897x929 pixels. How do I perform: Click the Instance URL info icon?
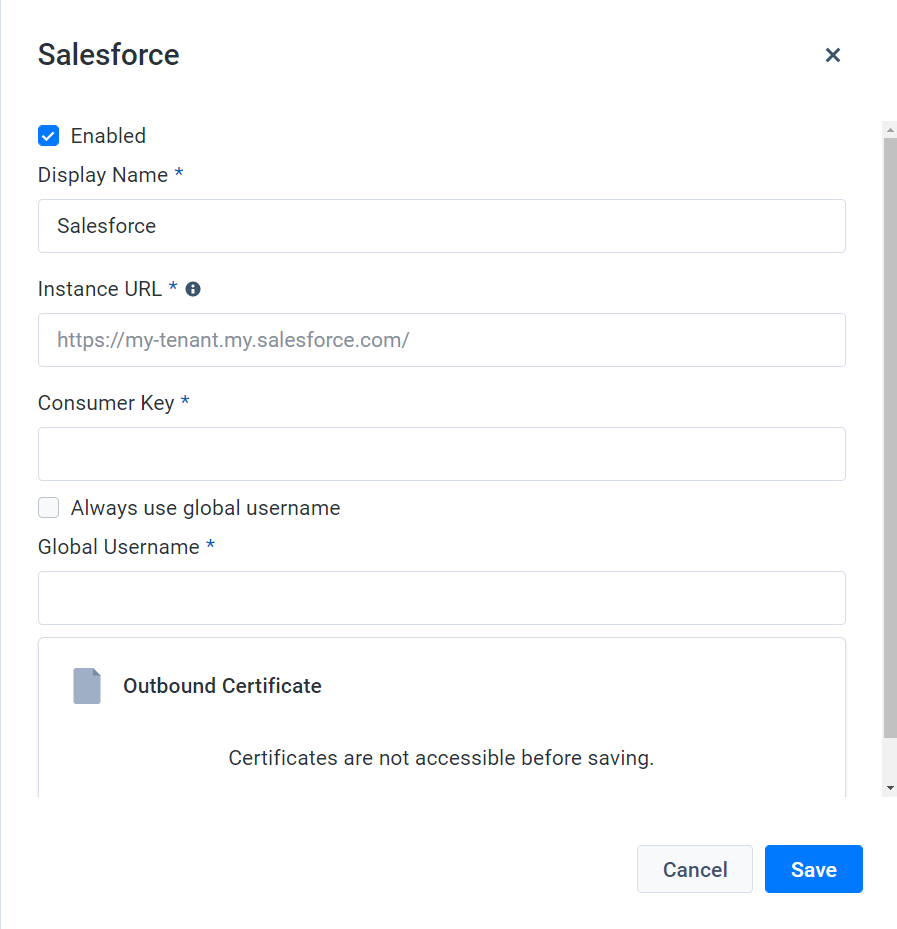pos(193,289)
